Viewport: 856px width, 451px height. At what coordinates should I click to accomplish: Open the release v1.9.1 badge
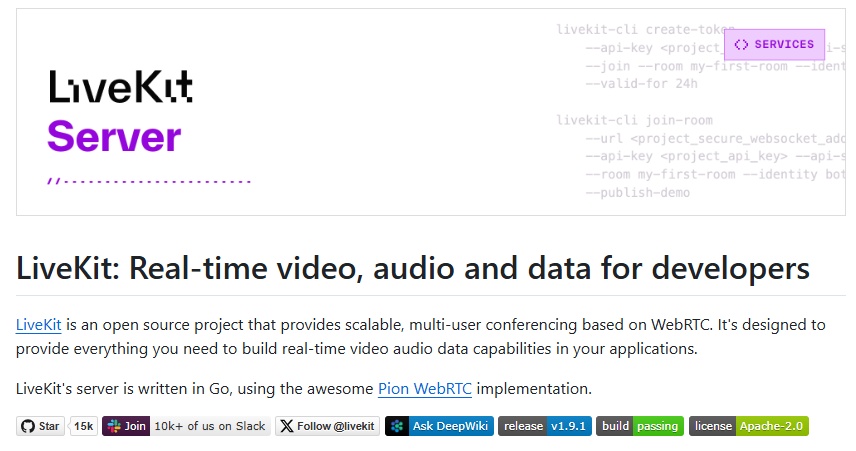(x=545, y=426)
